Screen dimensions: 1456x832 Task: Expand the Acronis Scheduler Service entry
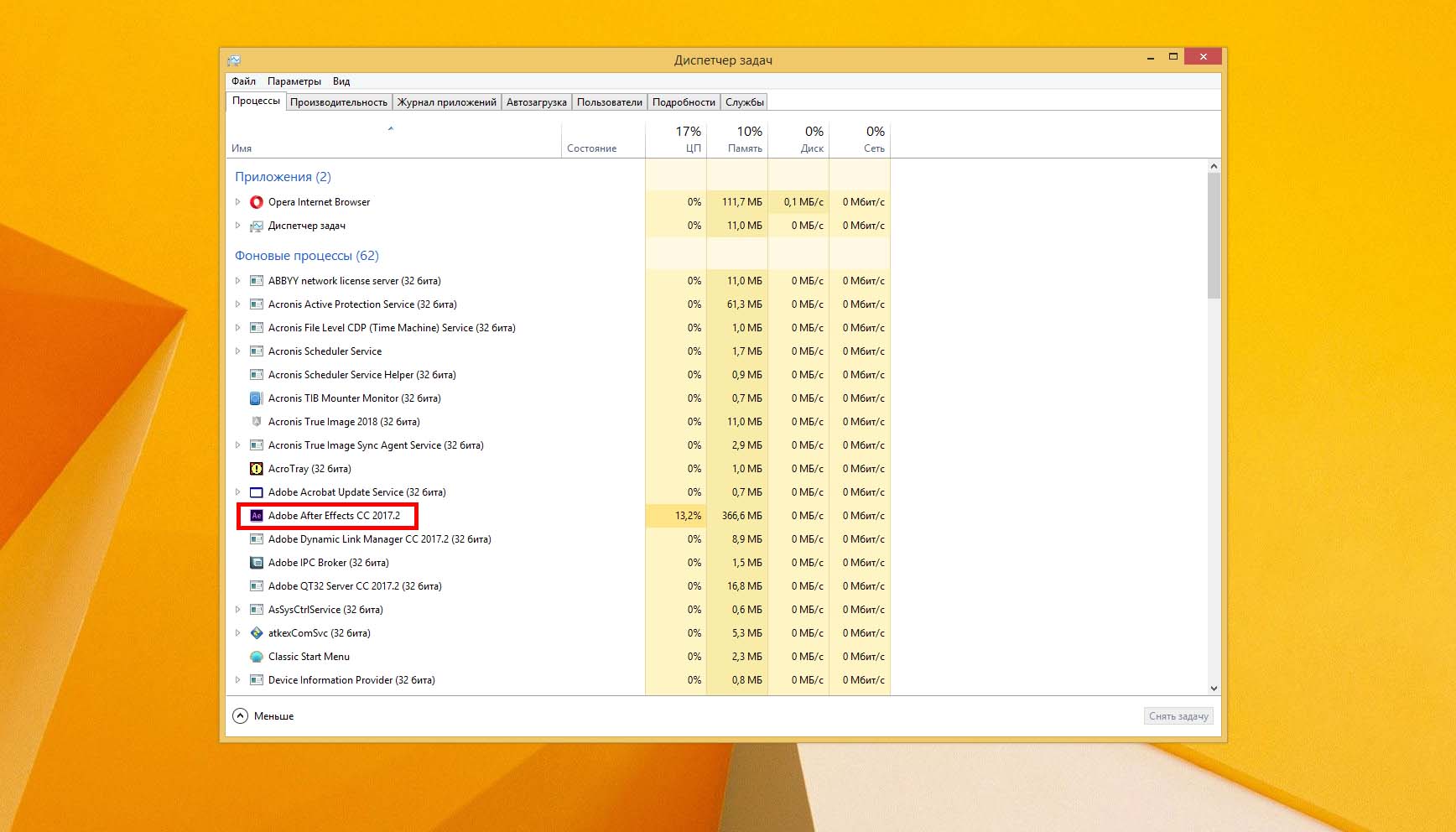[x=238, y=351]
